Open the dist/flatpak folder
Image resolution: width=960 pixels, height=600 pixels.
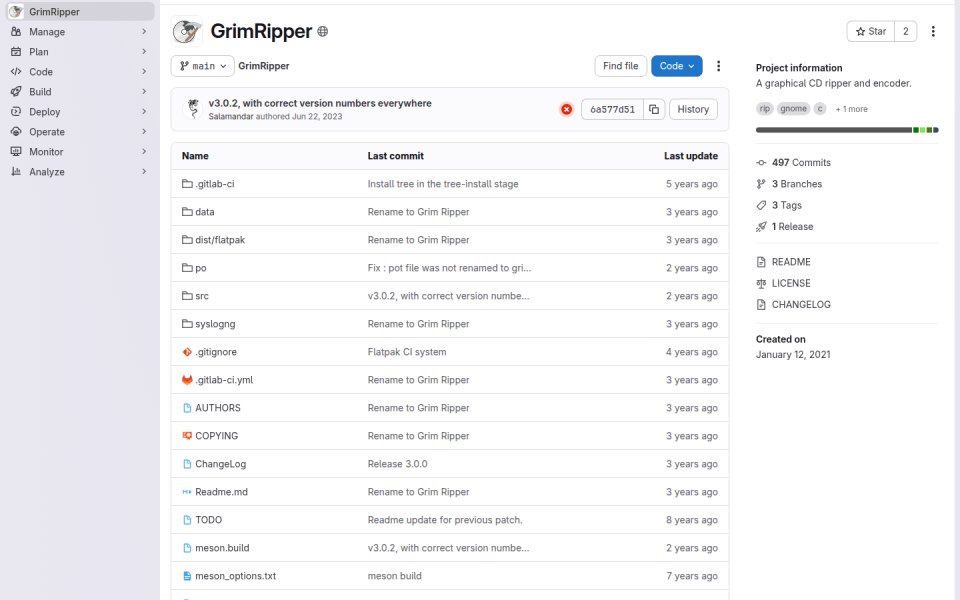[220, 240]
